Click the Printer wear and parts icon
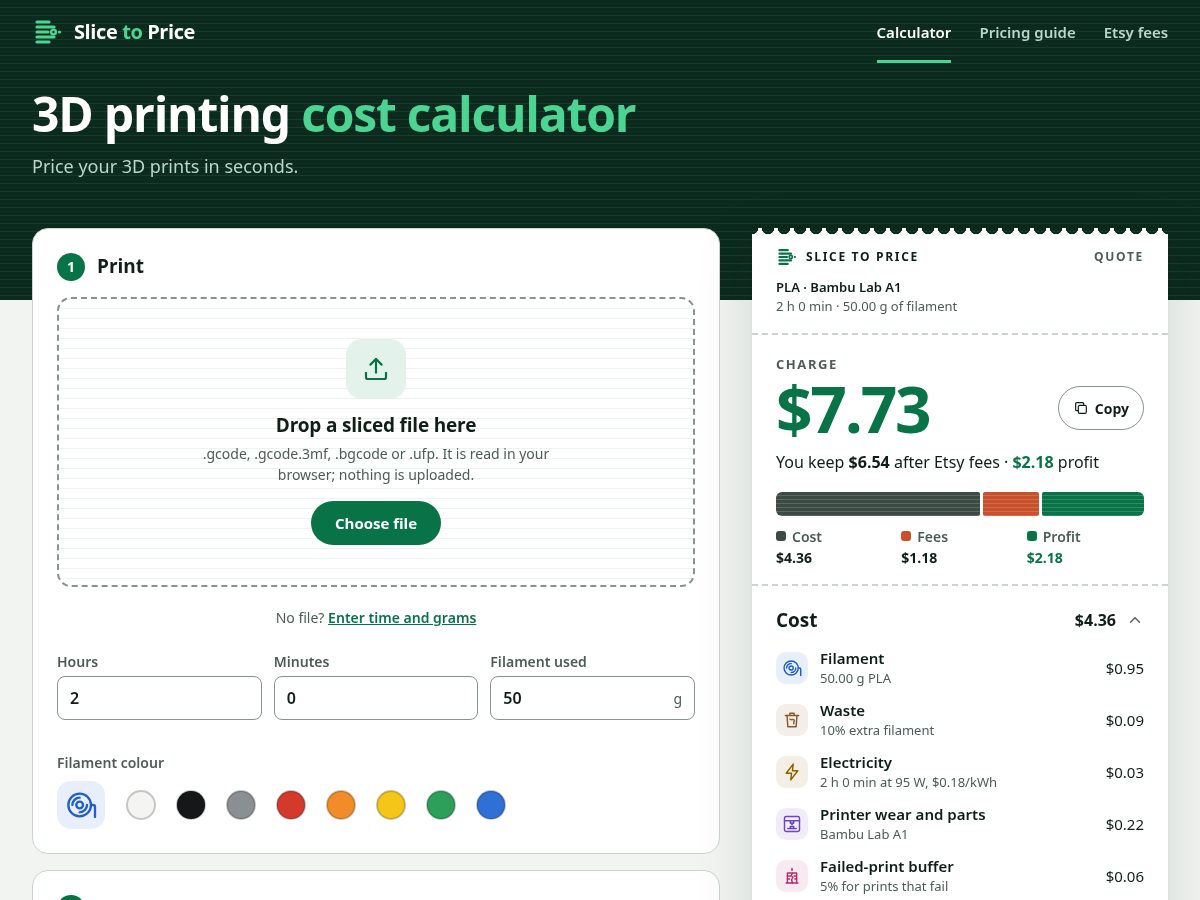The image size is (1200, 900). click(x=792, y=824)
